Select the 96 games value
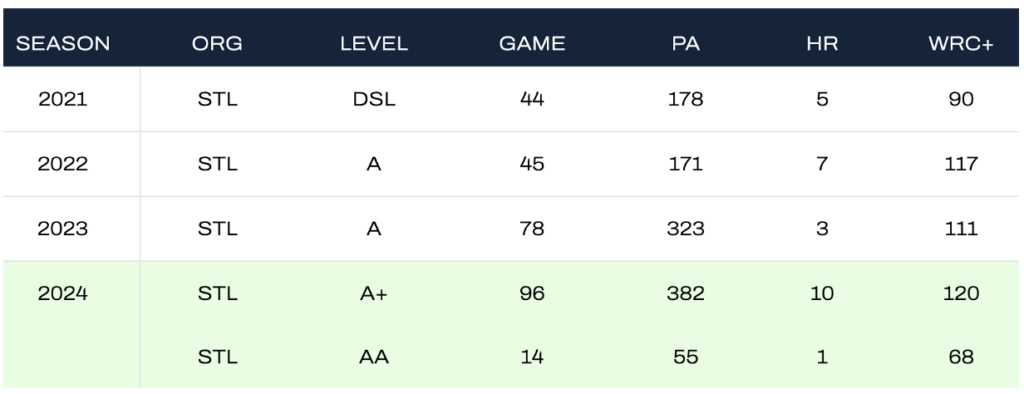Image resolution: width=1024 pixels, height=394 pixels. pos(532,293)
